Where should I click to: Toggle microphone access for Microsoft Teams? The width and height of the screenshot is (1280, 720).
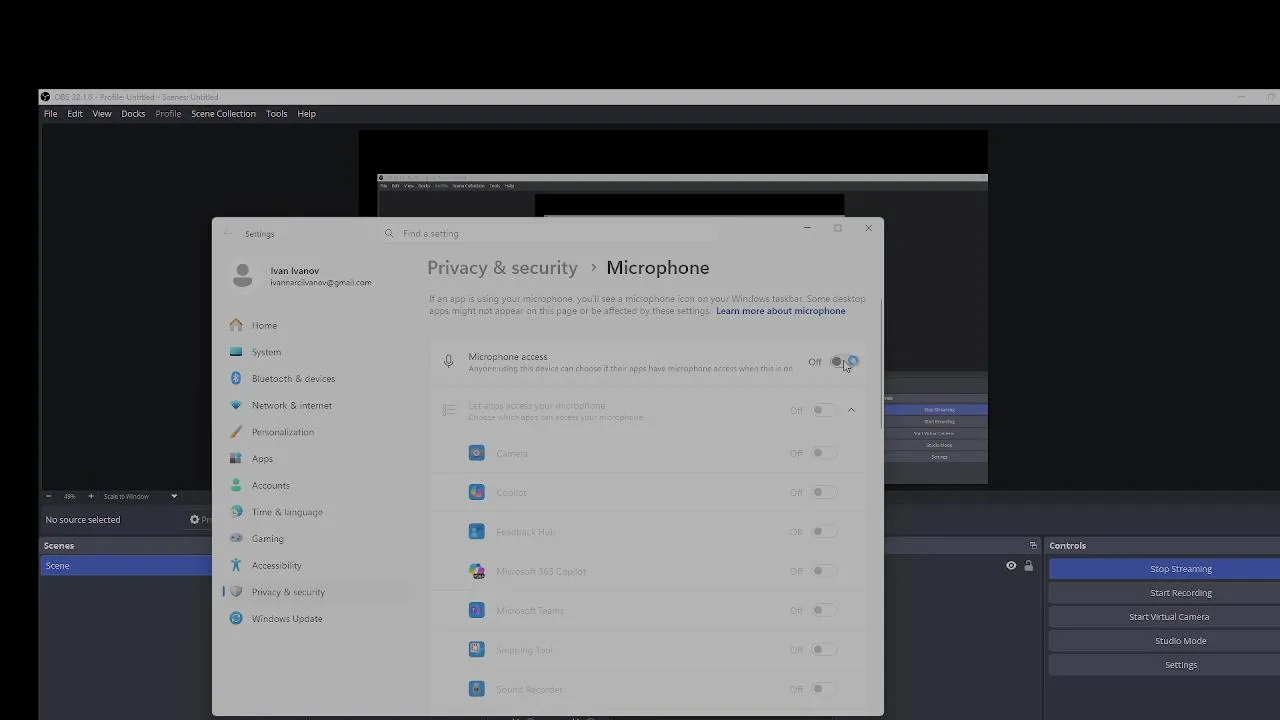824,610
